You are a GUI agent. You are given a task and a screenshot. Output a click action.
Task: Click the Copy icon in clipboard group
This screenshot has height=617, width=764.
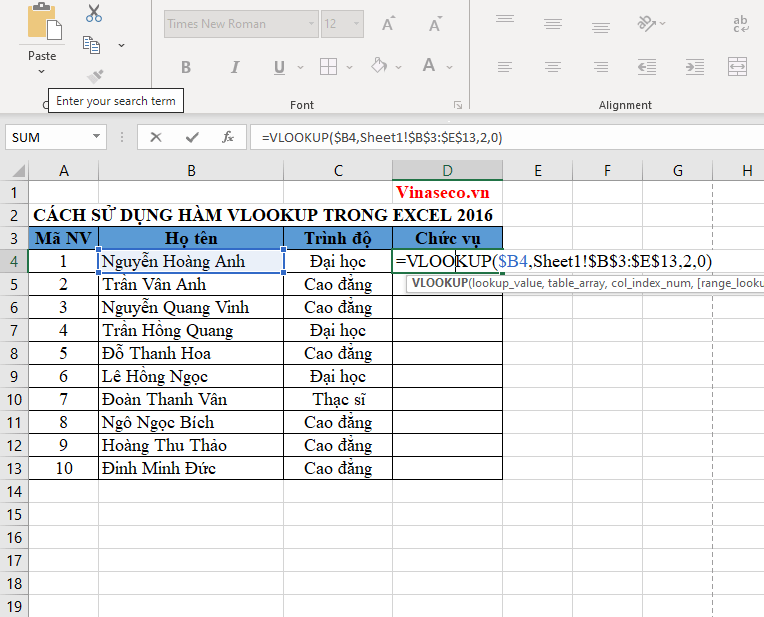point(92,45)
